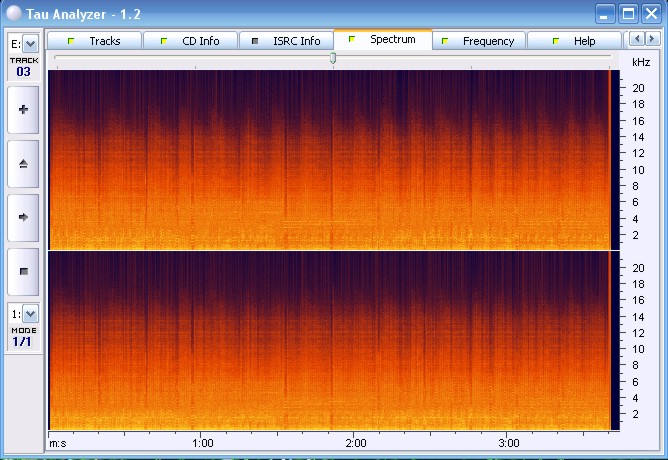This screenshot has width=668, height=460.
Task: Click the upper channel spectrogram
Action: click(x=328, y=159)
